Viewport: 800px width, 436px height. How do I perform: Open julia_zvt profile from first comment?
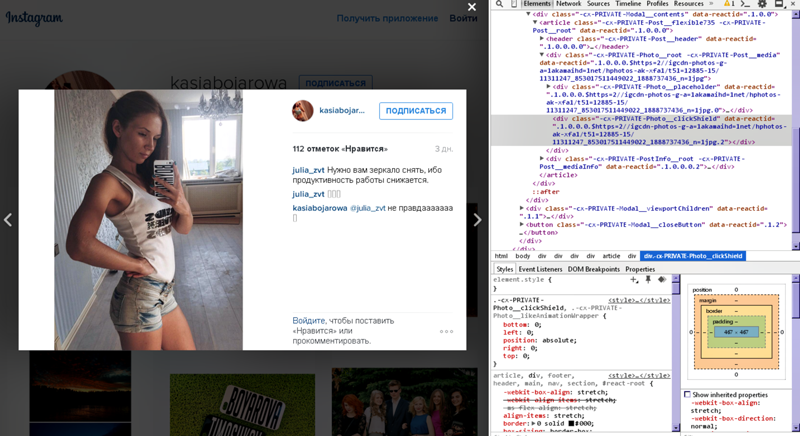tap(308, 170)
